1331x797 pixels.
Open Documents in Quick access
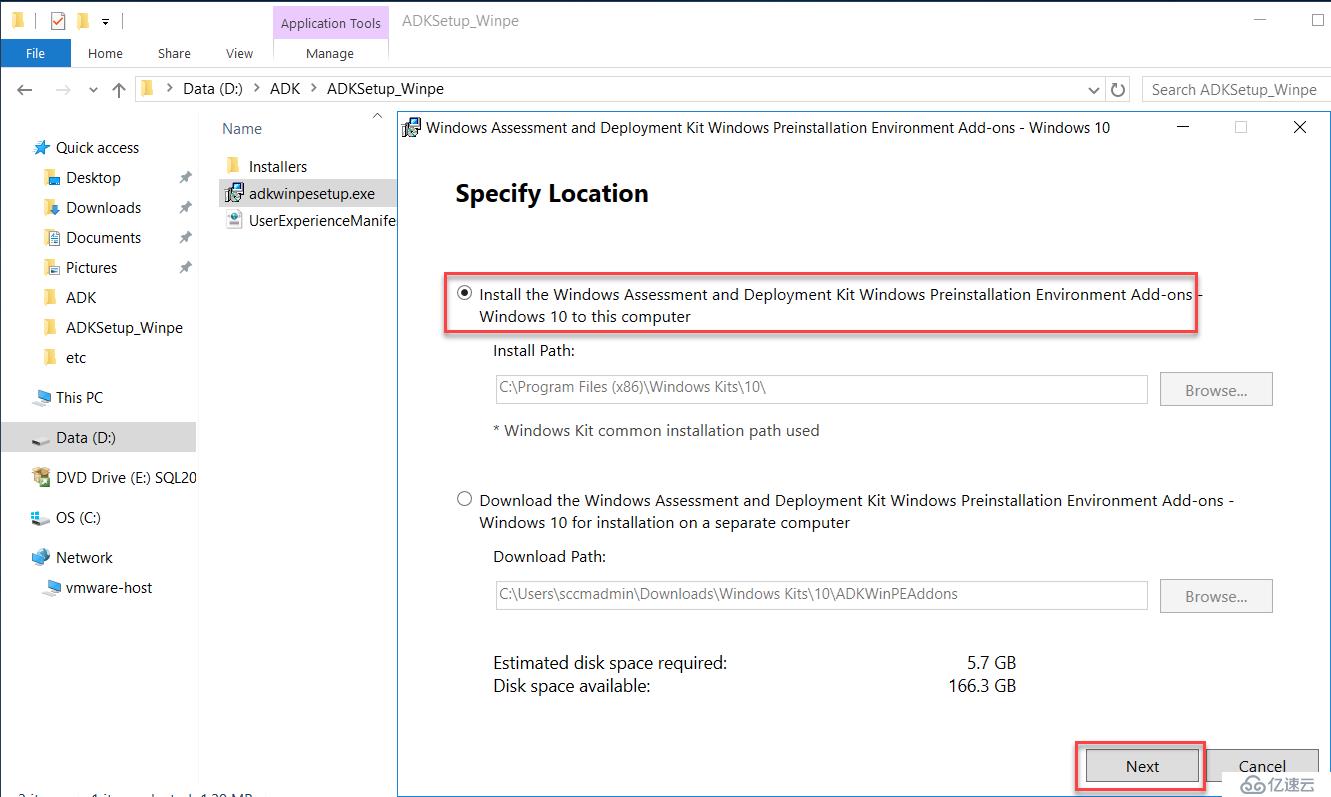pos(103,237)
